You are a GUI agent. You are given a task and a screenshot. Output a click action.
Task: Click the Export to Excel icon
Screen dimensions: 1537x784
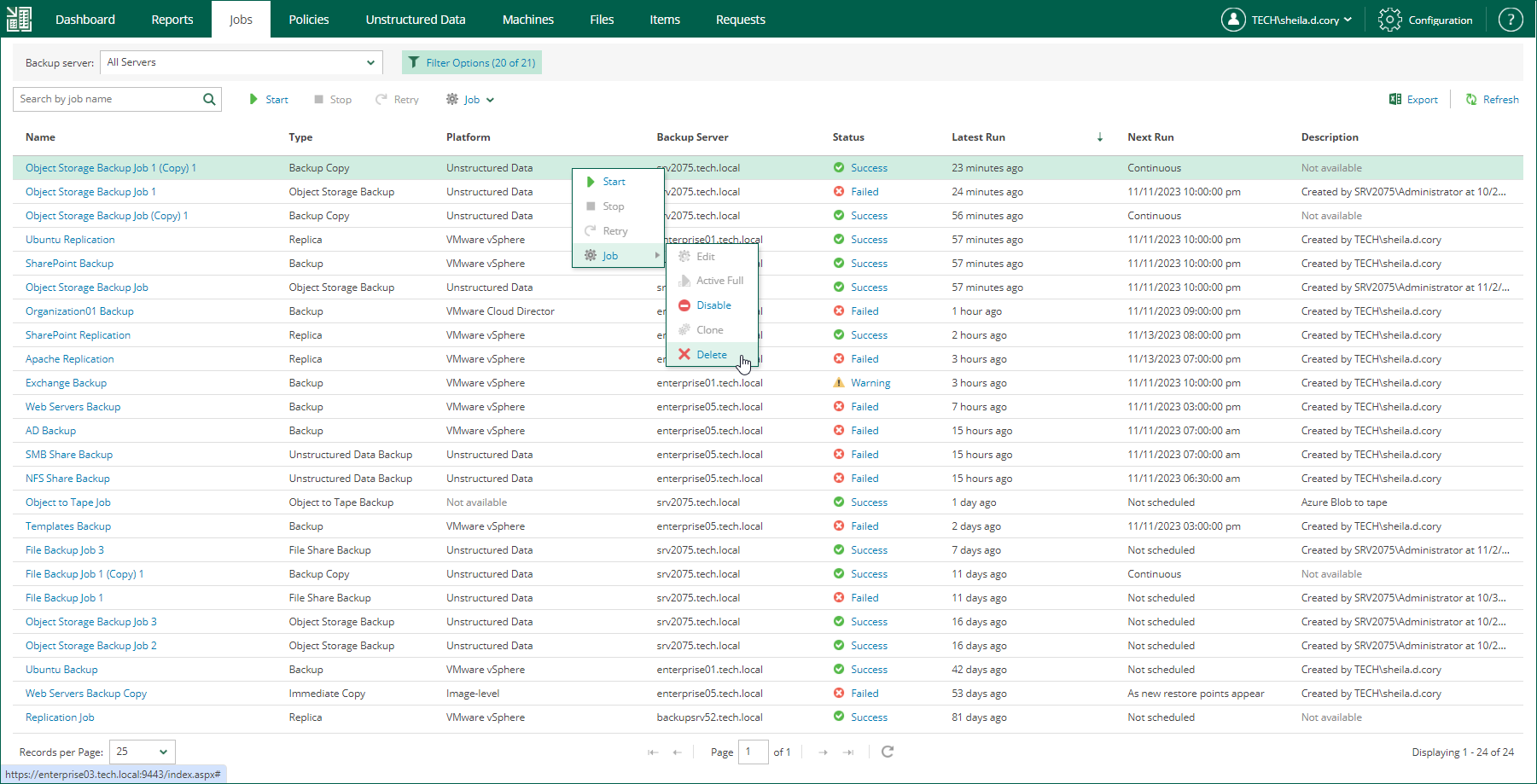1395,100
